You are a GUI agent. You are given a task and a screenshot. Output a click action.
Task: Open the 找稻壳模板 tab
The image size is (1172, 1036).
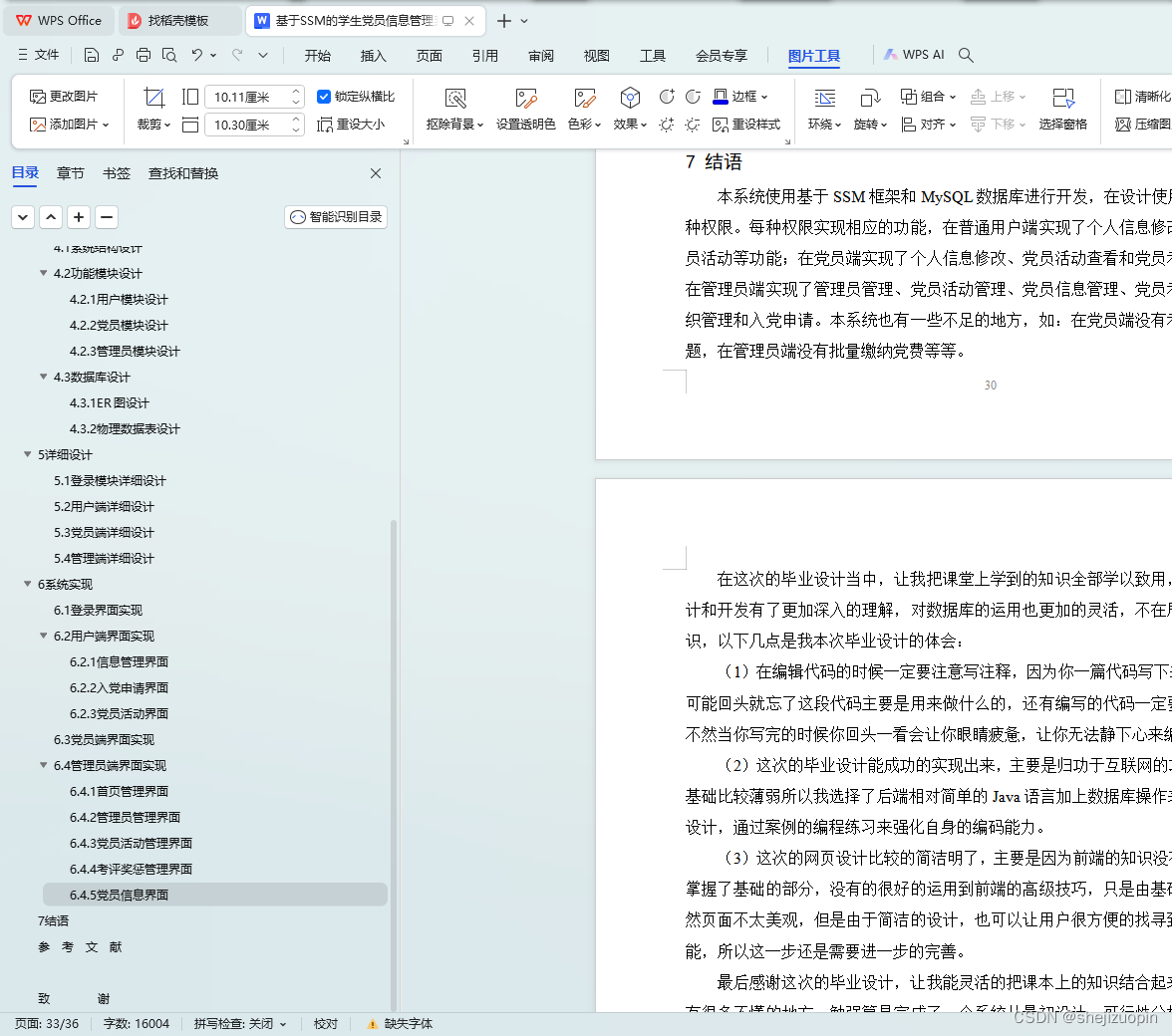[x=179, y=21]
